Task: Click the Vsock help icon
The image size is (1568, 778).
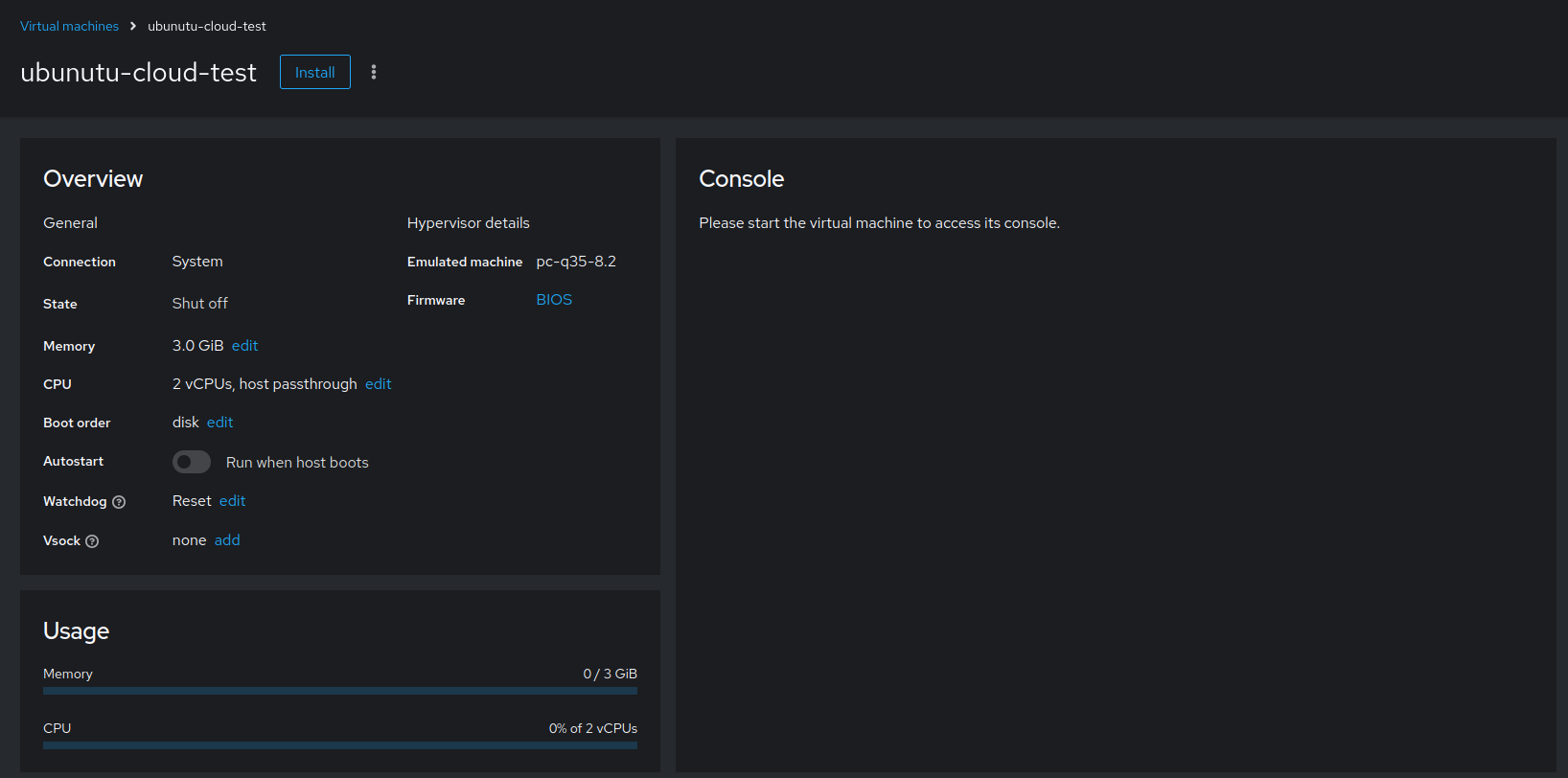Action: 92,541
